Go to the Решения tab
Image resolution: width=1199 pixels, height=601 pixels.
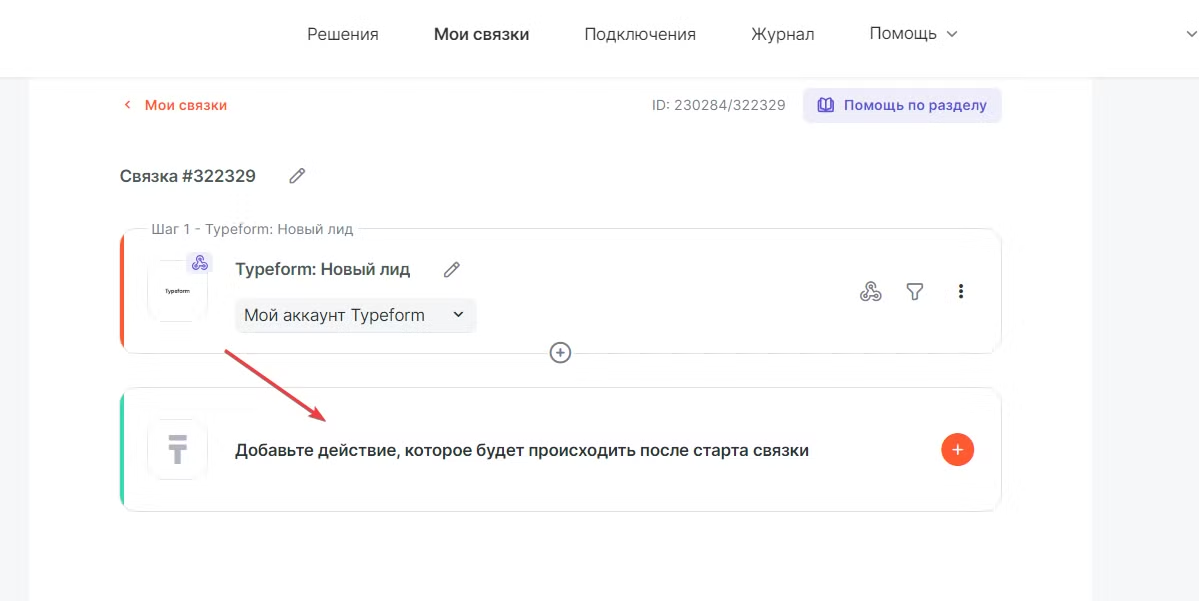(342, 34)
